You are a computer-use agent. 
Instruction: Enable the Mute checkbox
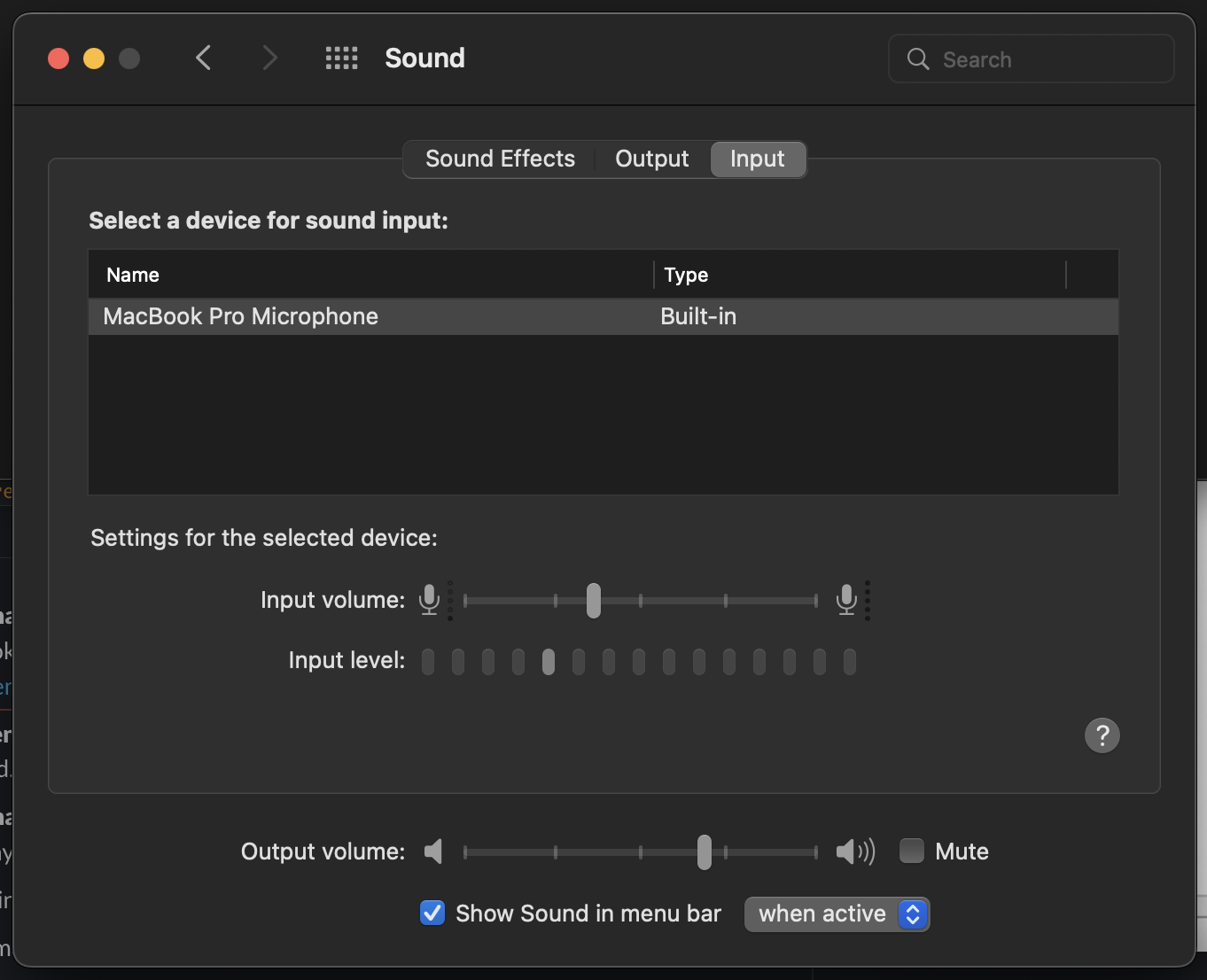(x=912, y=851)
